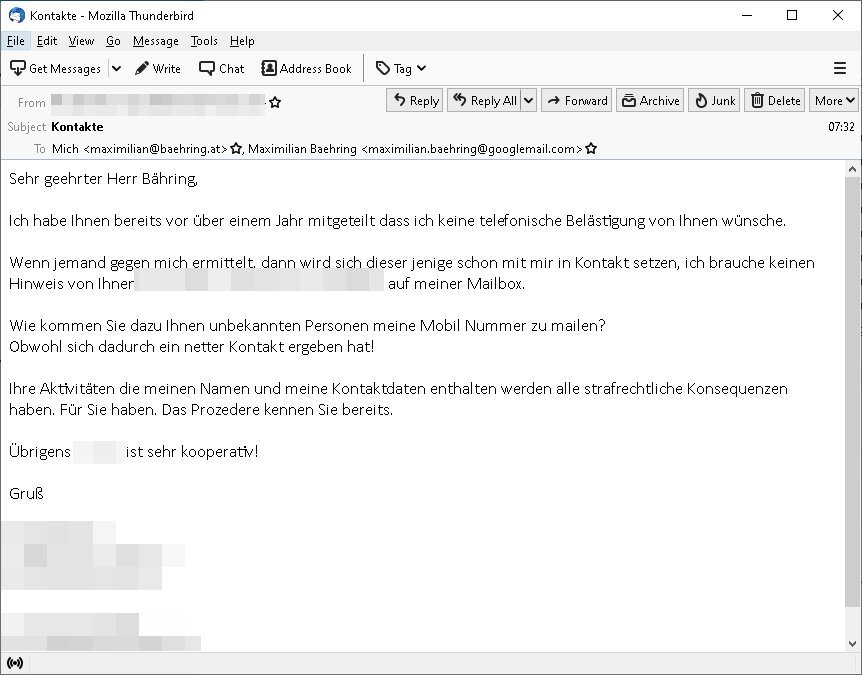Maximize the Thunderbird window

792,15
